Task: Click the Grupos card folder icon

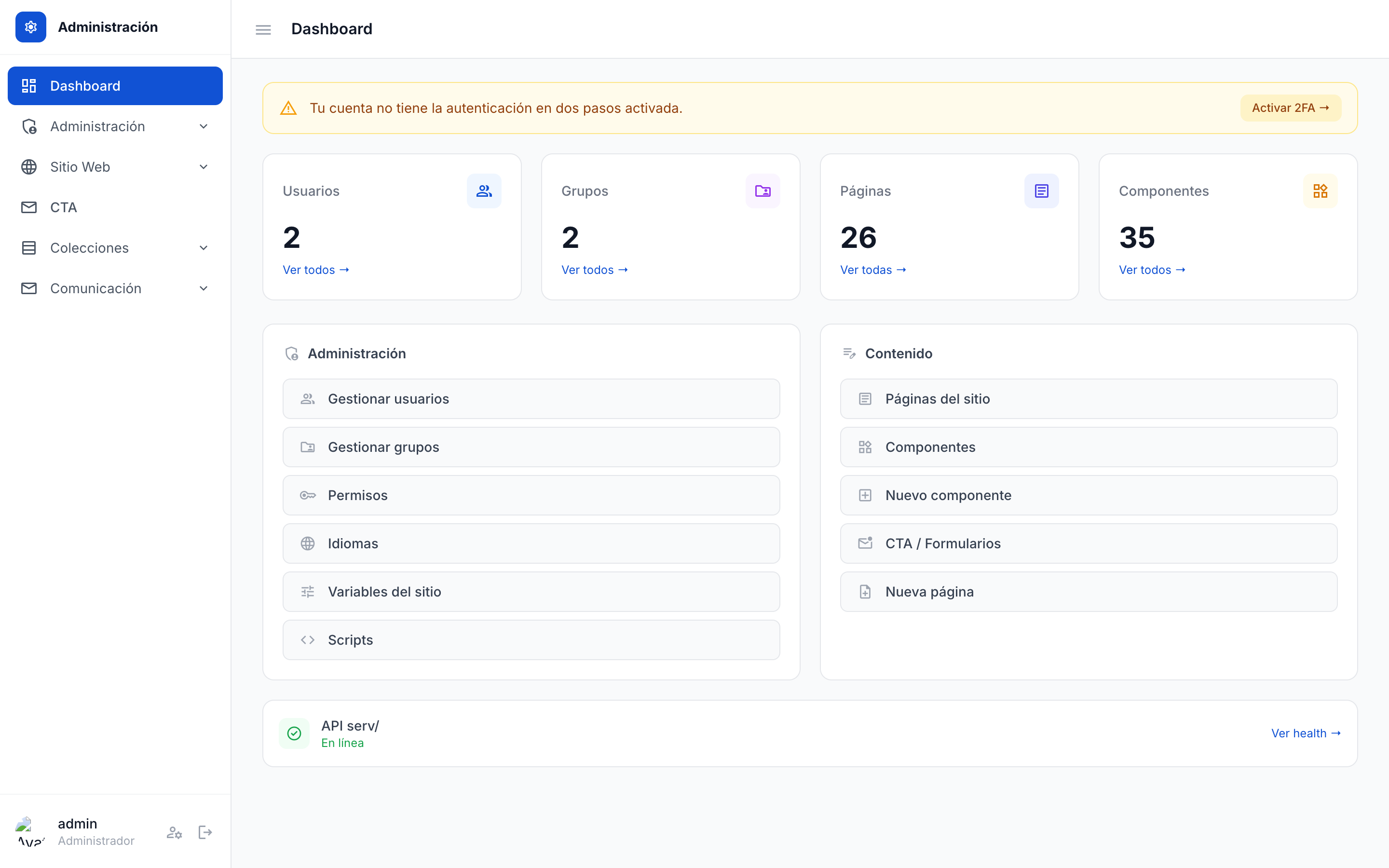Action: coord(763,191)
